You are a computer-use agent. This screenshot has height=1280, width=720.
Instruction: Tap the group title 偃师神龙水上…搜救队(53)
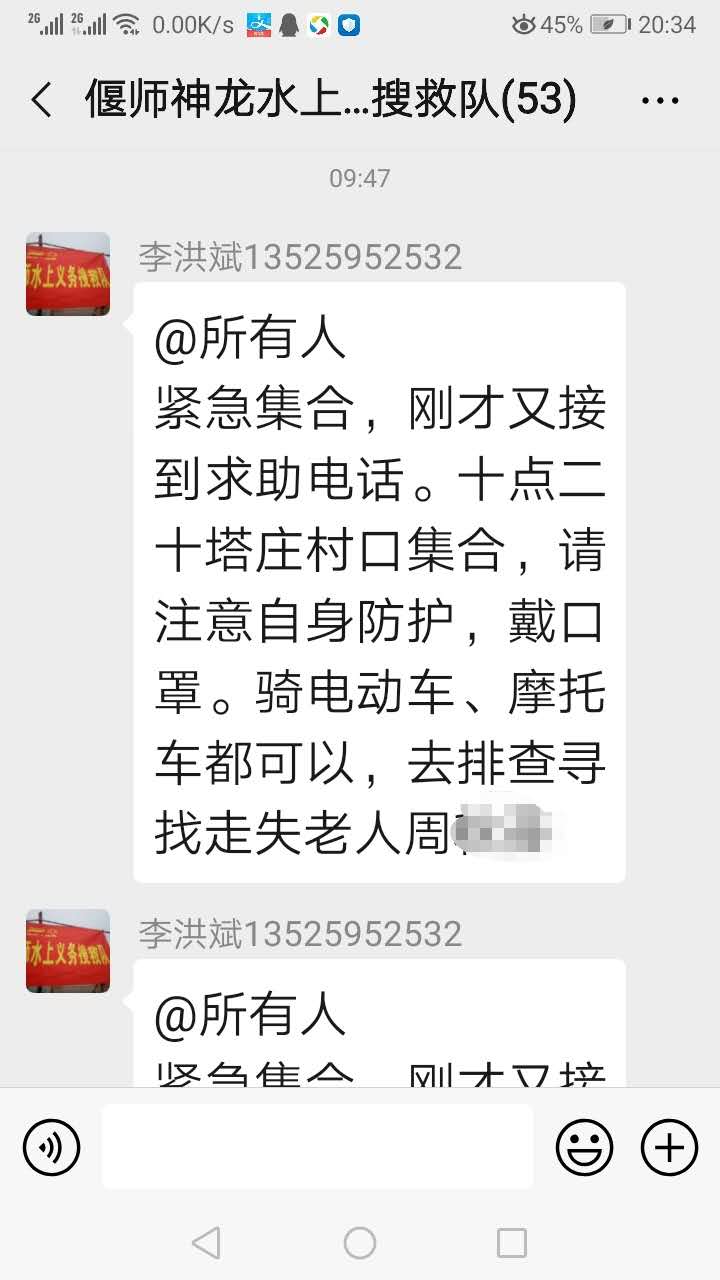[x=331, y=101]
